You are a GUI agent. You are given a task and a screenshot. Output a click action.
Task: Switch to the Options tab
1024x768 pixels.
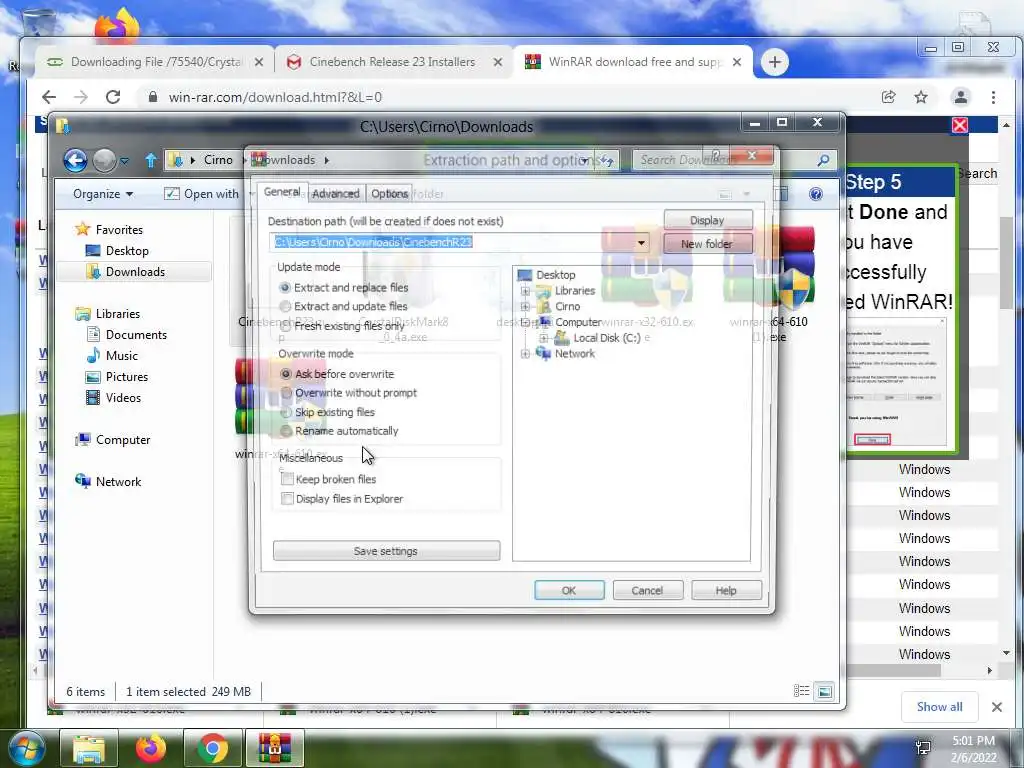pyautogui.click(x=390, y=194)
